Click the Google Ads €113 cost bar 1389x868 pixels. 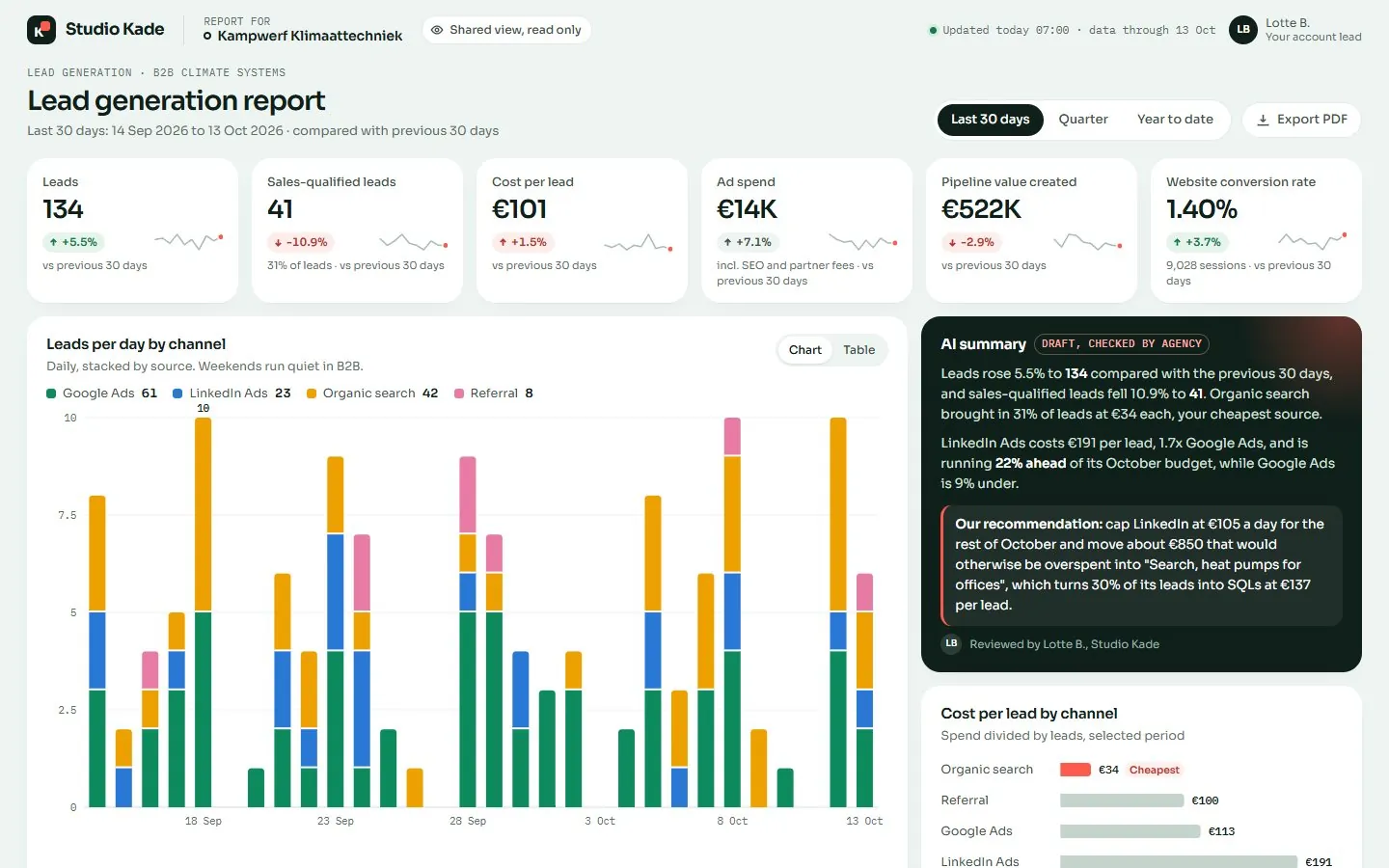pyautogui.click(x=1130, y=831)
